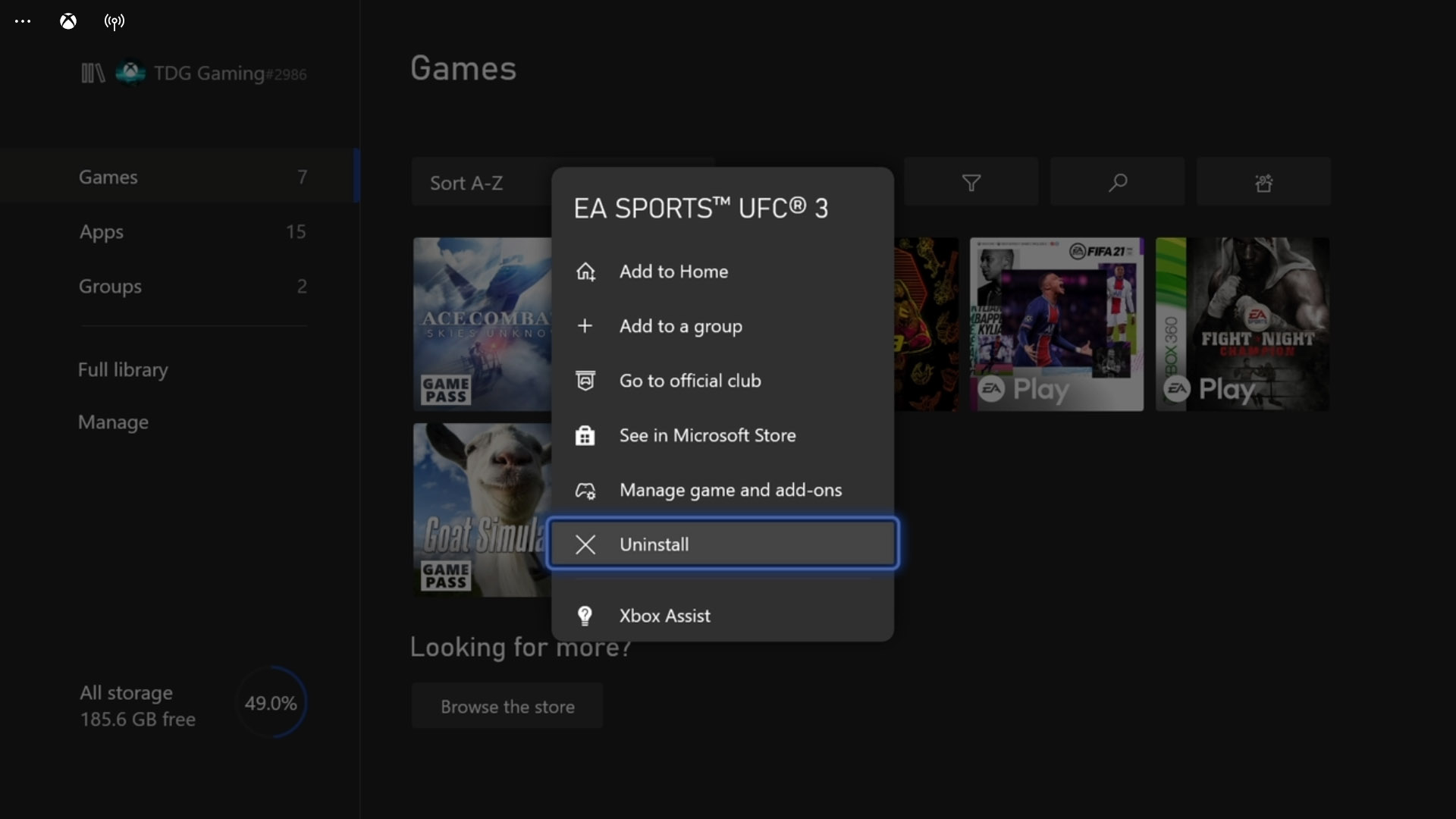Open the Sort A-Z dropdown
Image resolution: width=1456 pixels, height=819 pixels.
466,182
